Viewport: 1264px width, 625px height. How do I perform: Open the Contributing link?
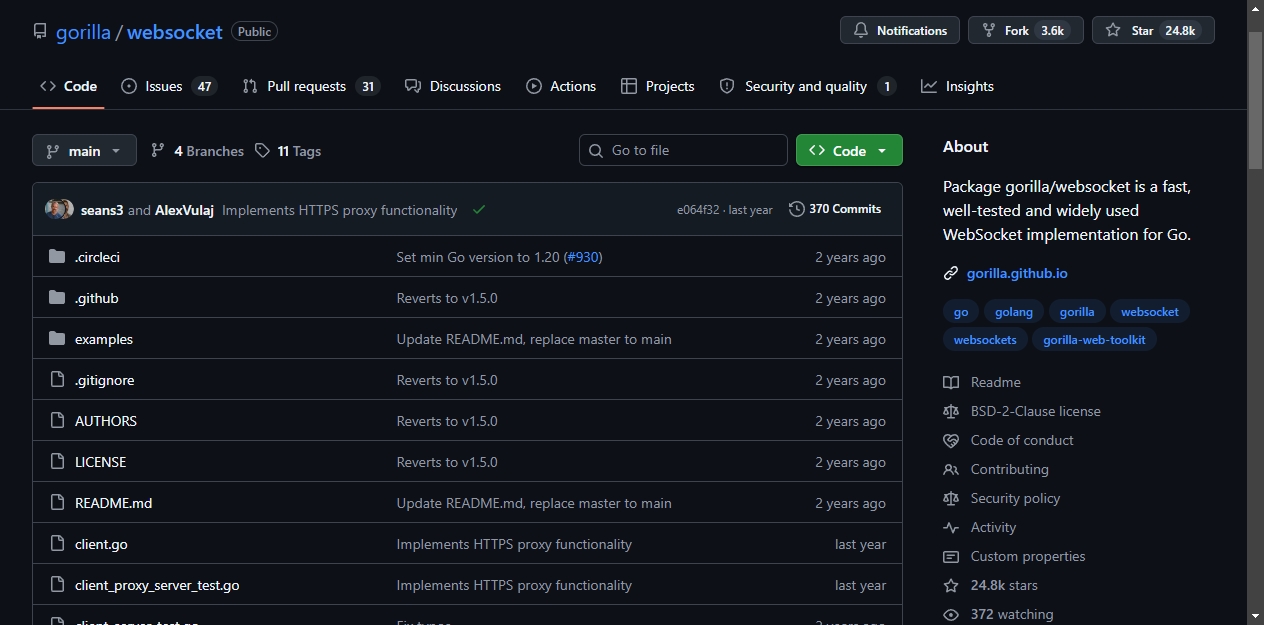tap(996, 469)
